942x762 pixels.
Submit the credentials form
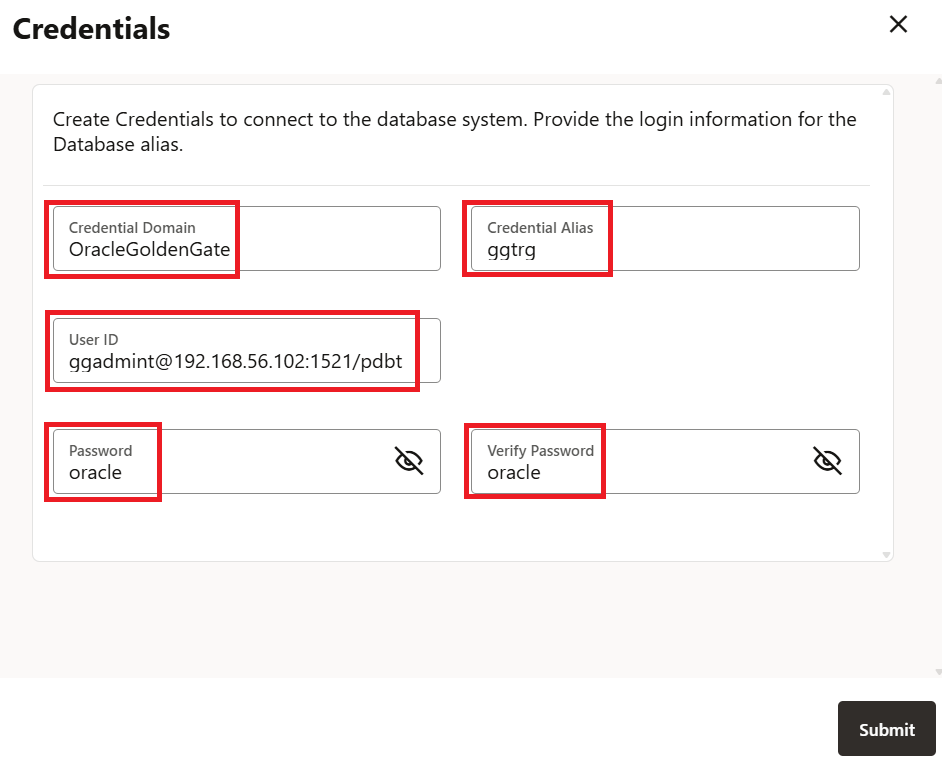(886, 729)
